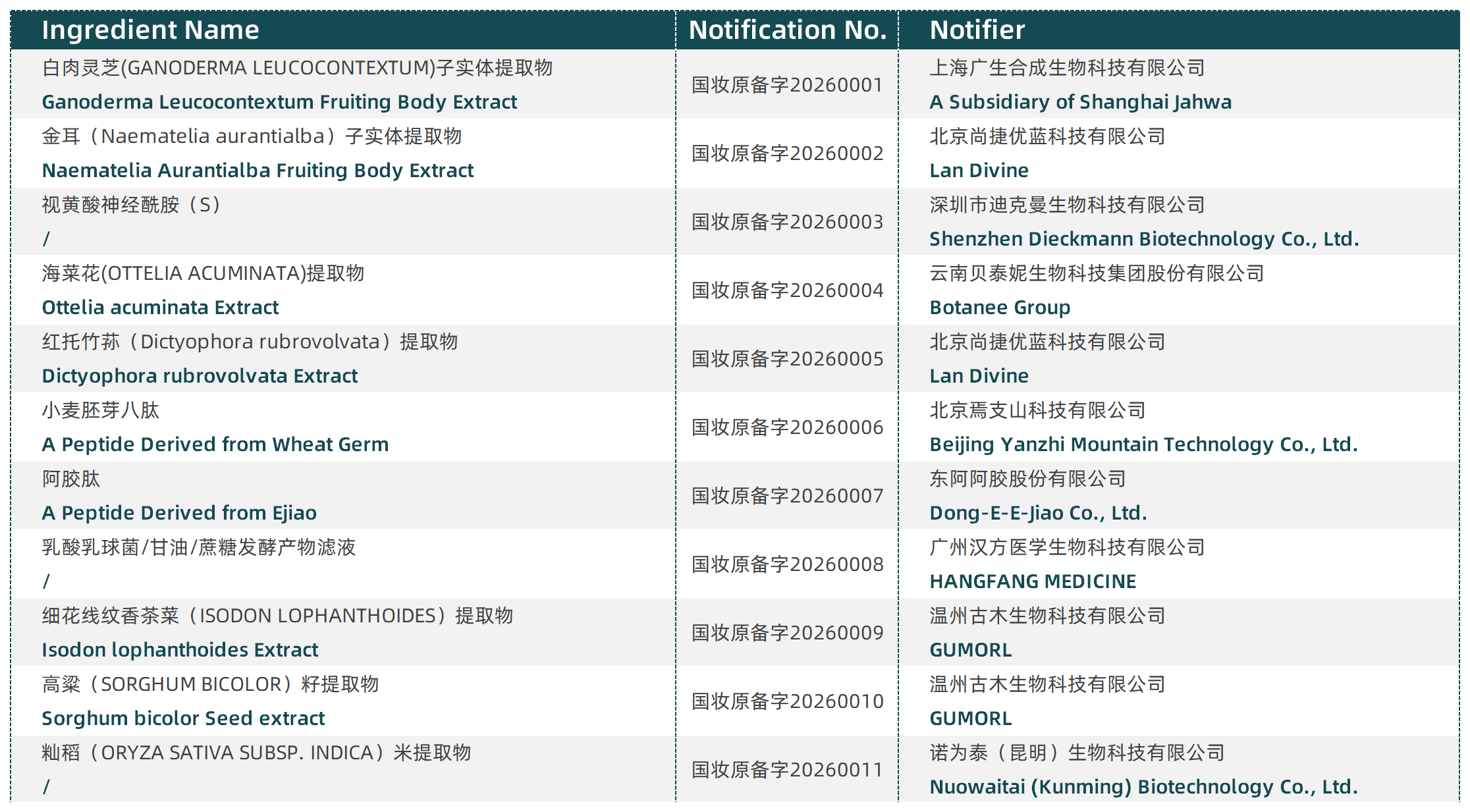Select Isodon lophanthoides Extract entry
Viewport: 1470px width, 812px height.
(180, 650)
